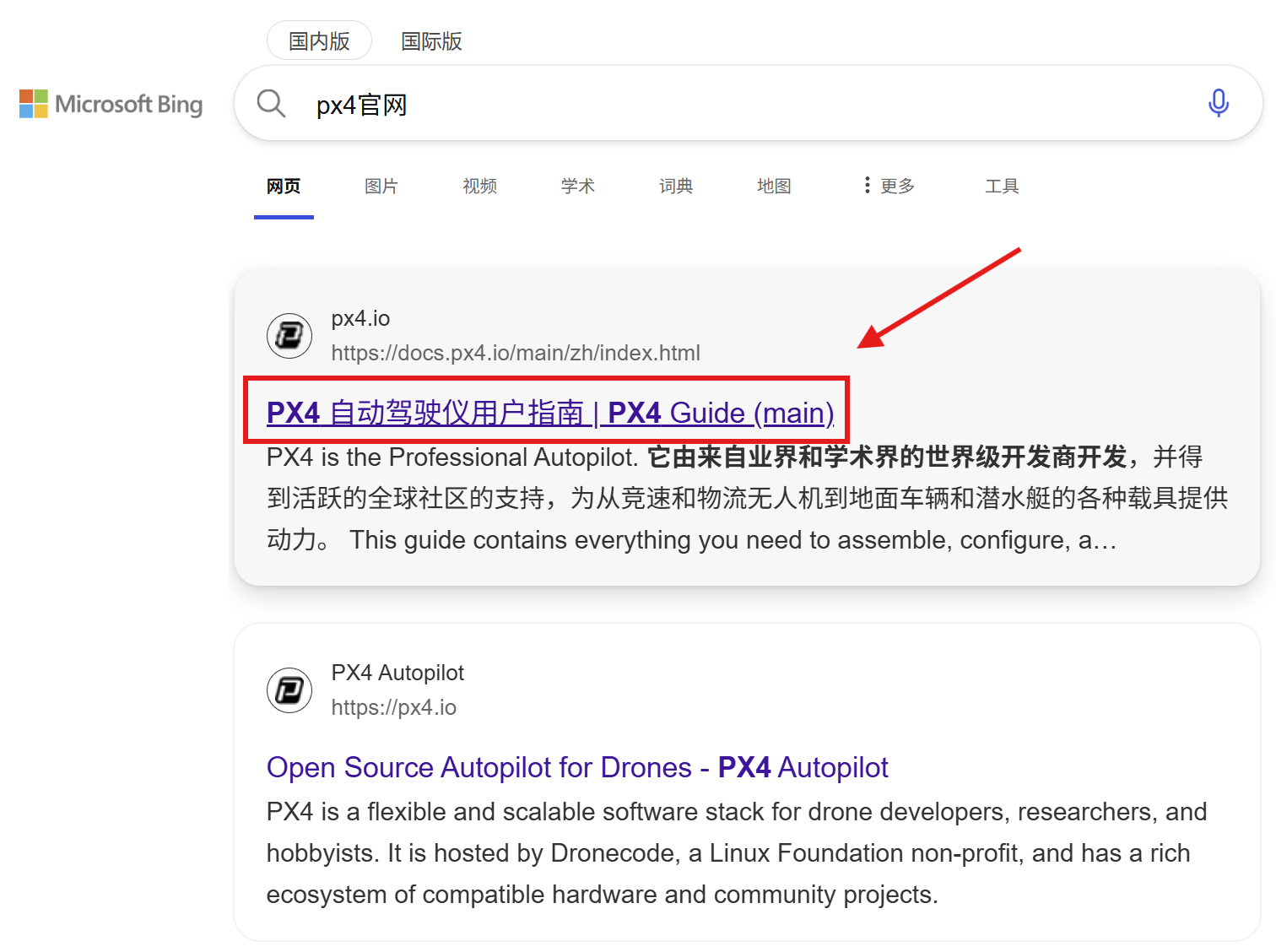Click the px4.io site name
The height and width of the screenshot is (952, 1276).
tap(360, 318)
